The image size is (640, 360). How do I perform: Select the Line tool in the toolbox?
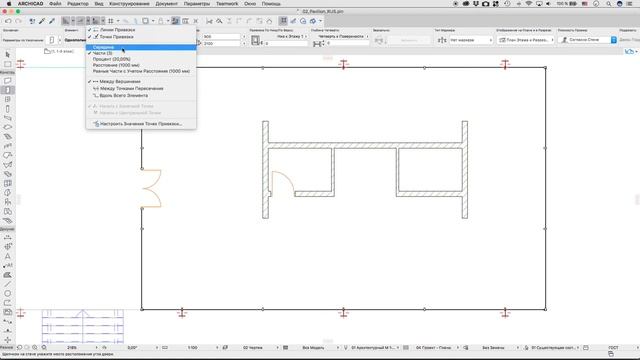click(7, 284)
